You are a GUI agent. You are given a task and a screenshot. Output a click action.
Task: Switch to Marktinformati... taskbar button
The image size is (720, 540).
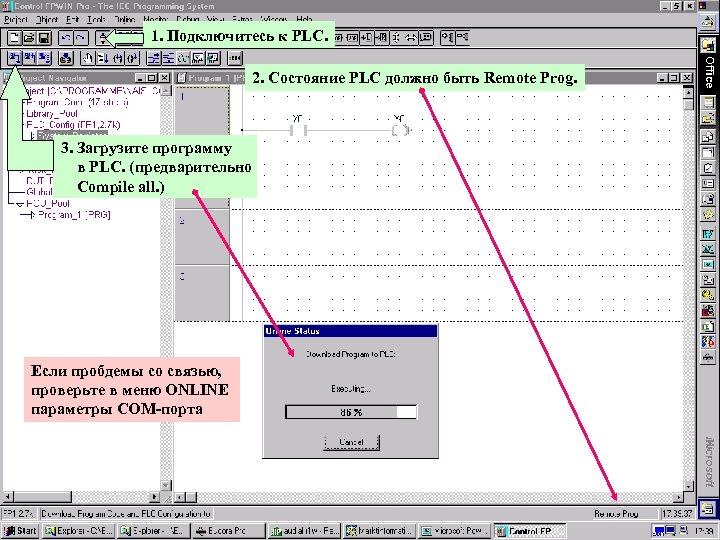(380, 531)
